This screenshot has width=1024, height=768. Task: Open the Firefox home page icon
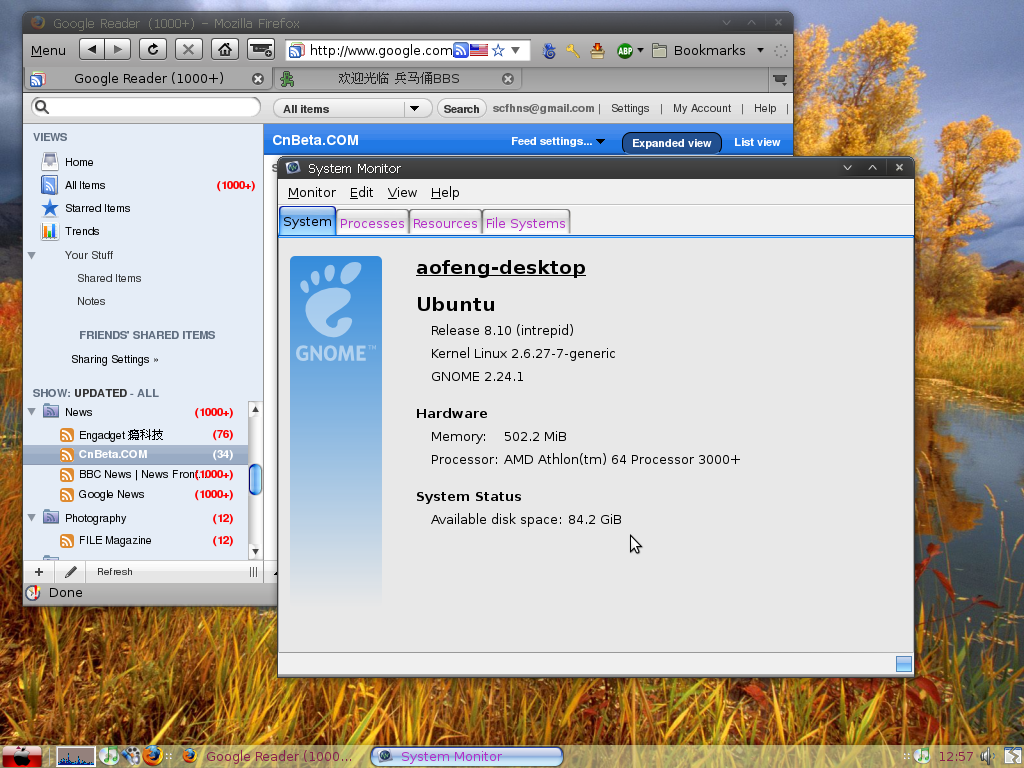tap(225, 50)
